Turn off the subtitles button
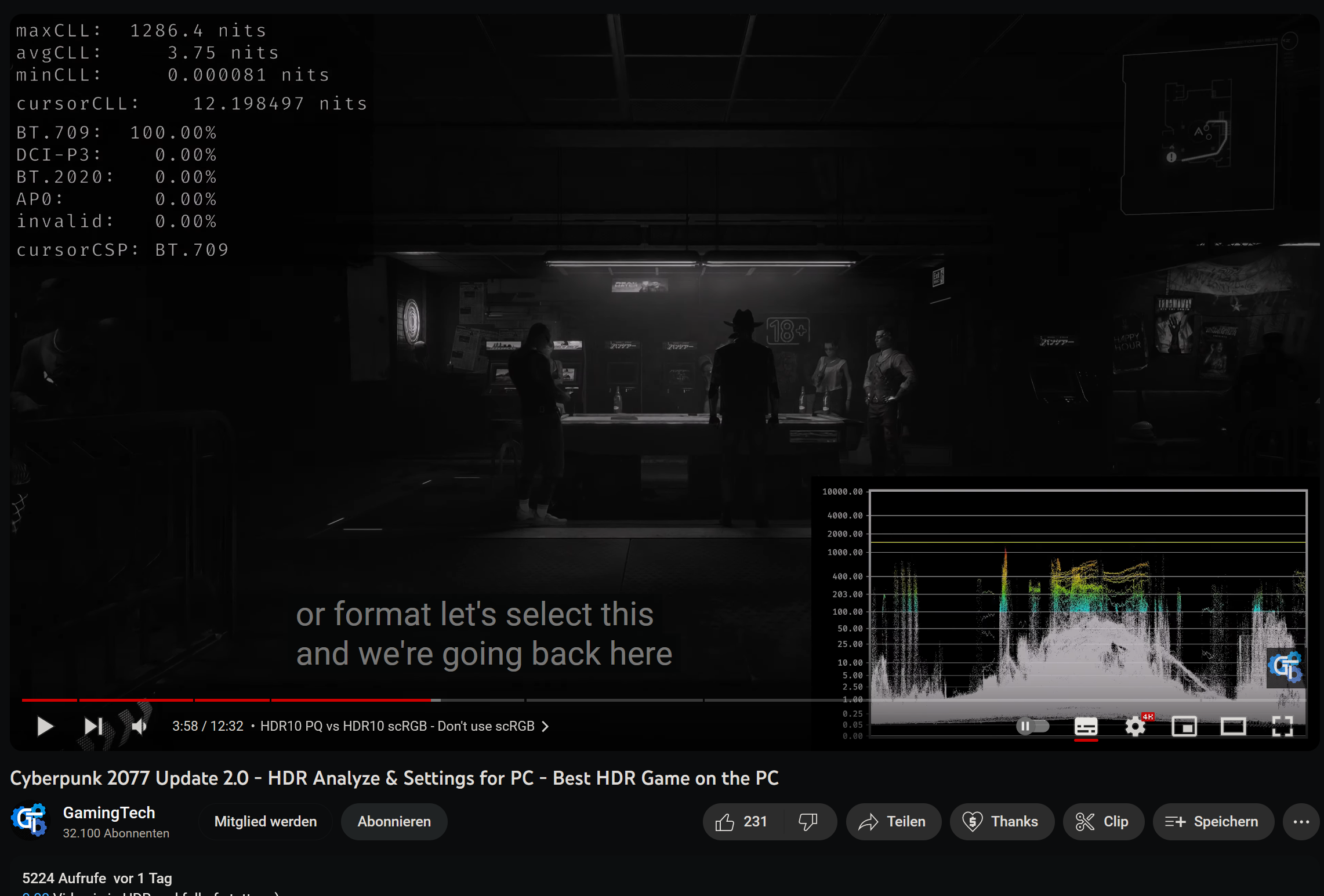 click(x=1086, y=726)
